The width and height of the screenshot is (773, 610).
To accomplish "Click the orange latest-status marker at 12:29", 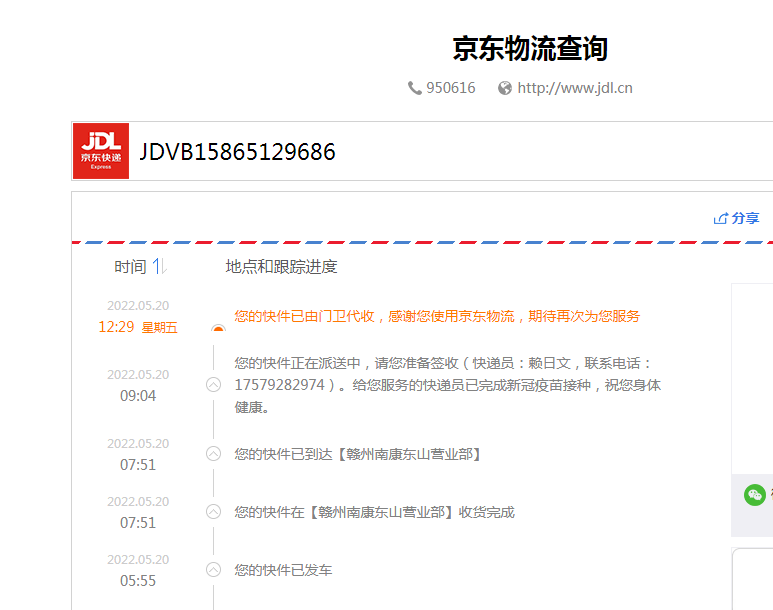I will click(x=218, y=327).
